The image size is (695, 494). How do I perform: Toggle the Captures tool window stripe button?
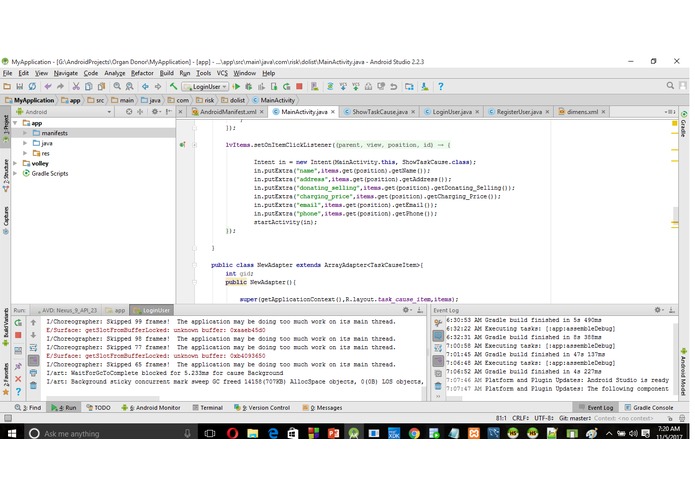(5, 220)
